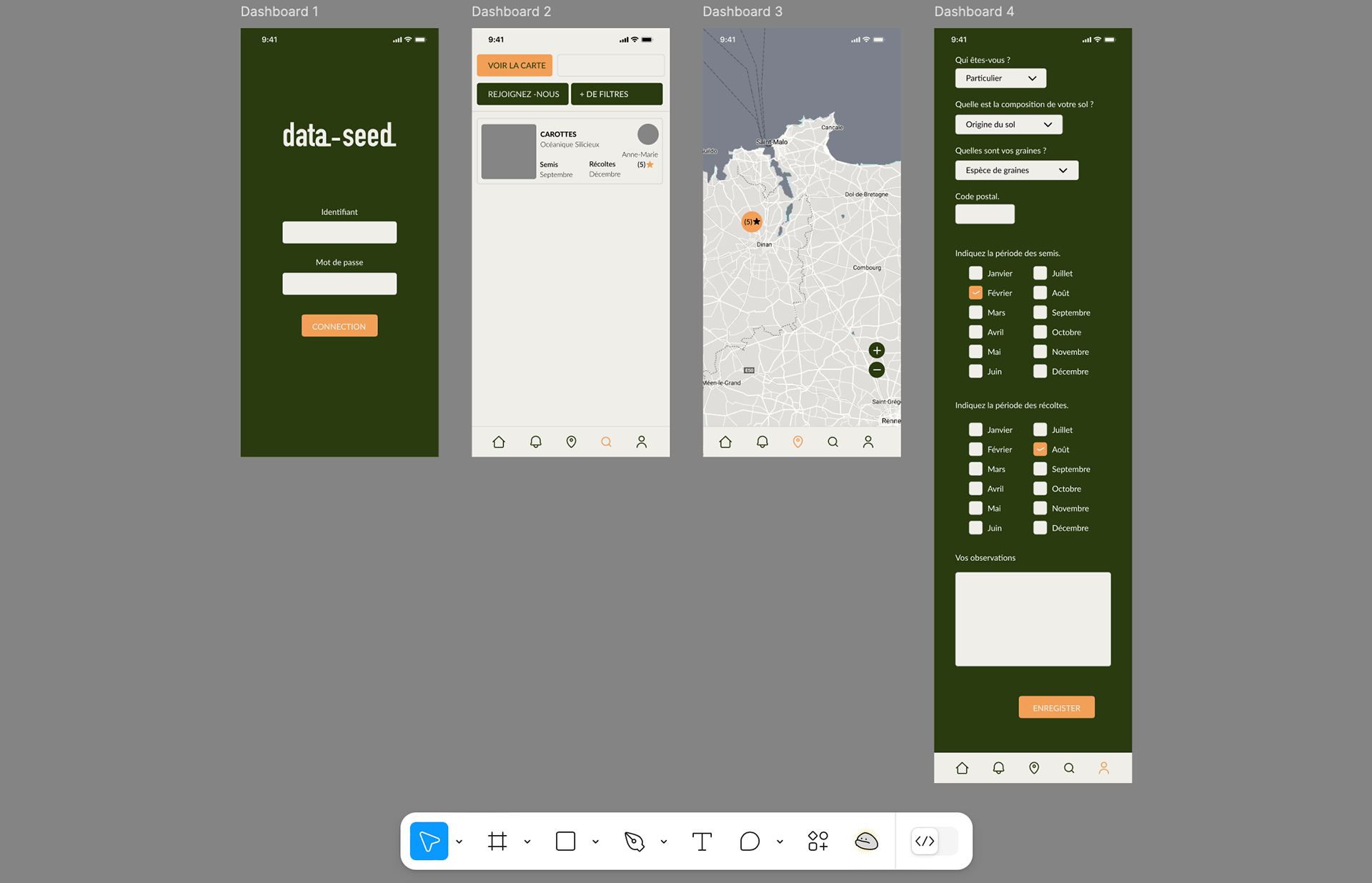The image size is (1372, 883).
Task: Check Août in récoltes period
Action: point(1040,449)
